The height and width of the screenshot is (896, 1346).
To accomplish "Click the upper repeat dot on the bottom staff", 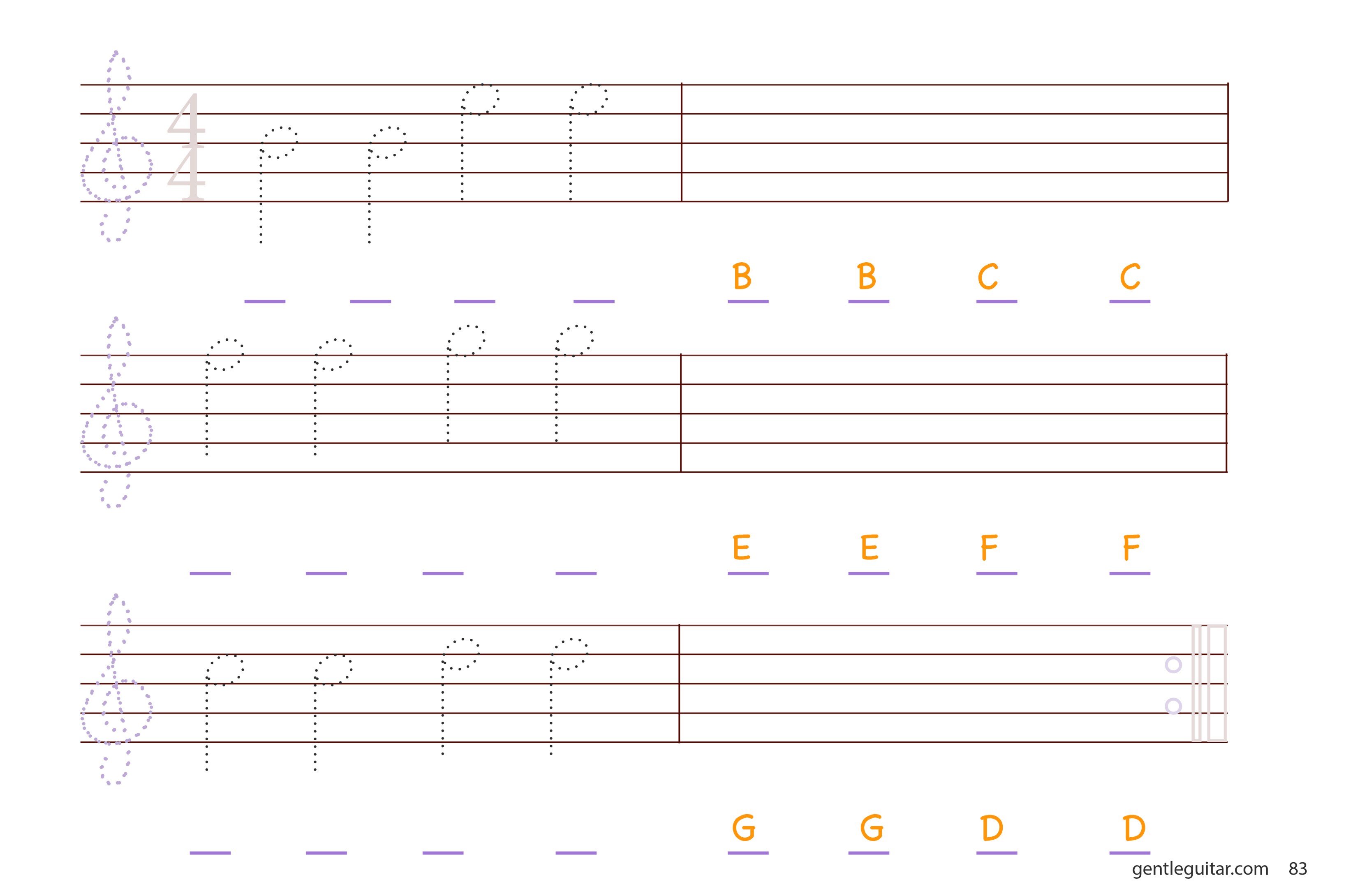I will (1173, 665).
